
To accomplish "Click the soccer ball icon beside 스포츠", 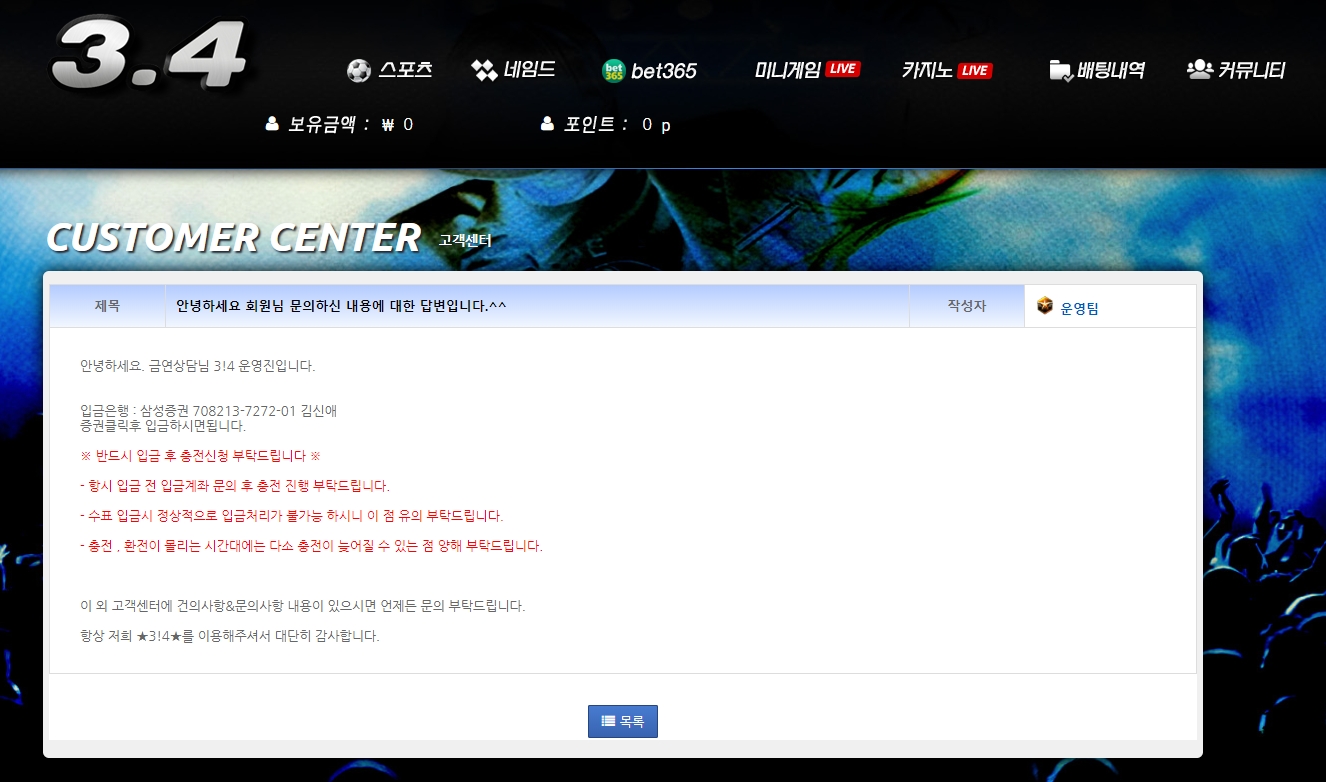I will [x=359, y=71].
